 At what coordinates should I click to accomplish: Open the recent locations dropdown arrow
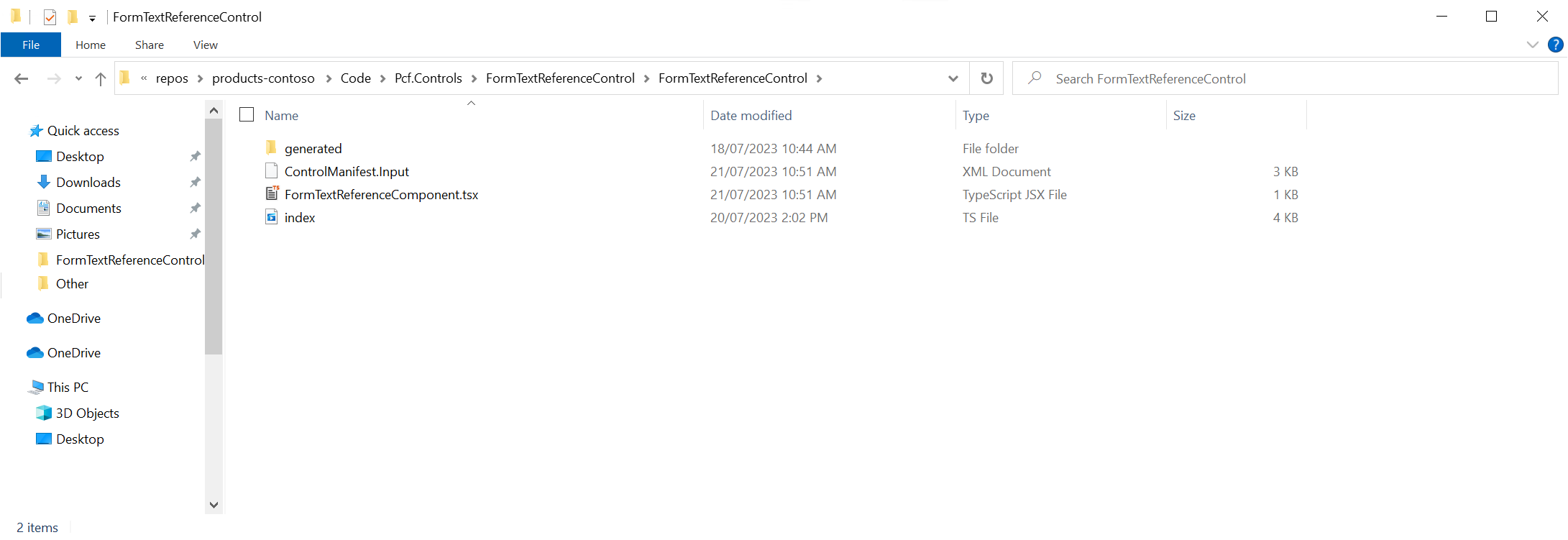[x=78, y=79]
